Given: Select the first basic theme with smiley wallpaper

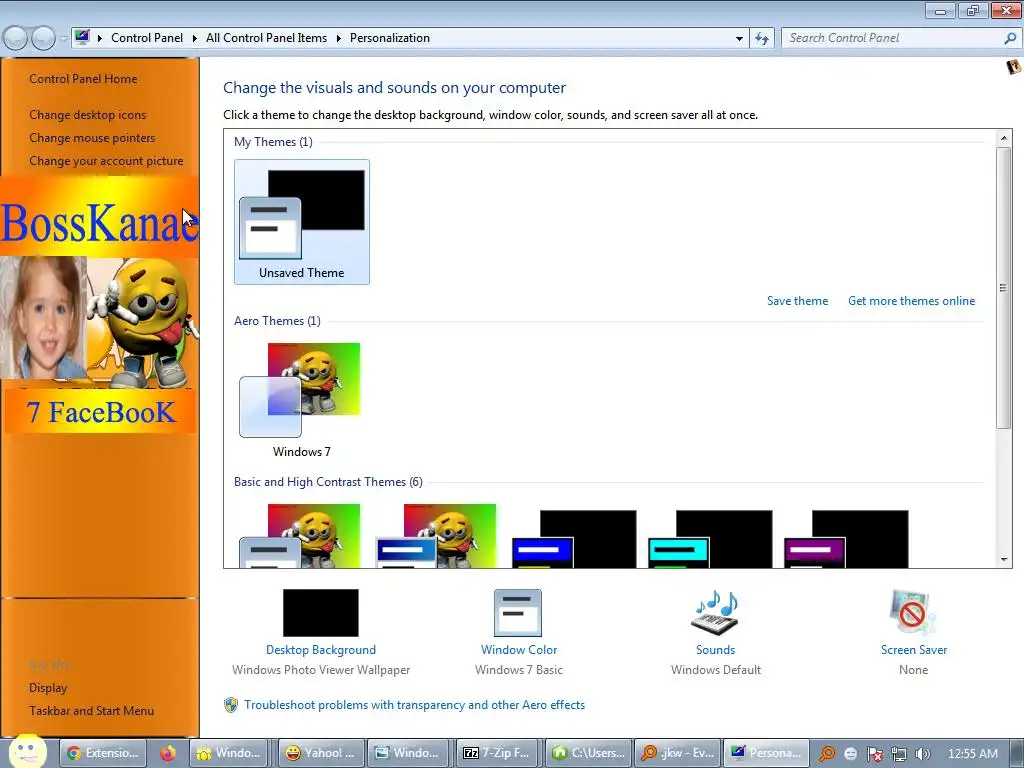Looking at the screenshot, I should click(300, 536).
